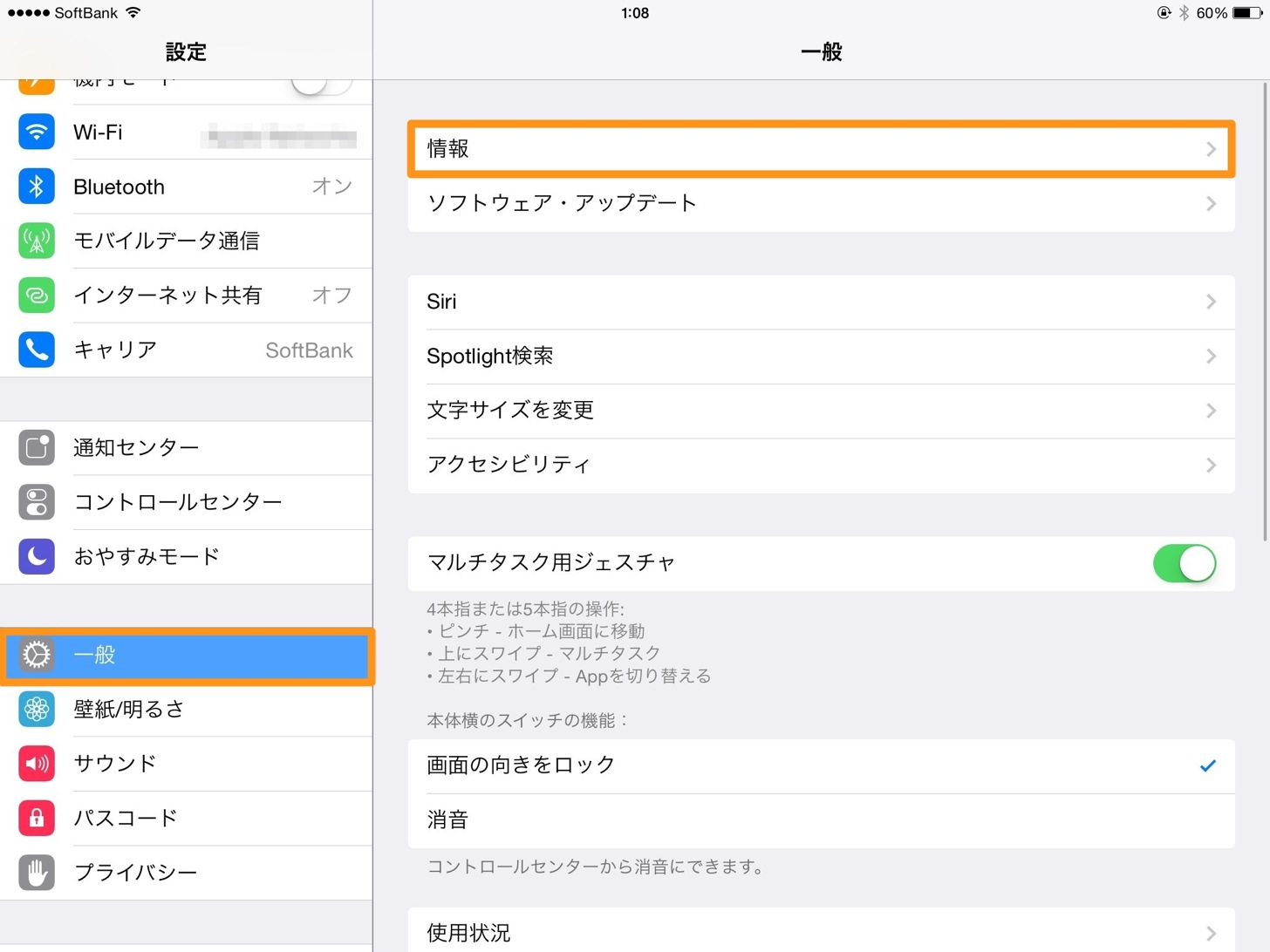Tap the 一般 pane title
The image size is (1270, 952).
[x=821, y=52]
